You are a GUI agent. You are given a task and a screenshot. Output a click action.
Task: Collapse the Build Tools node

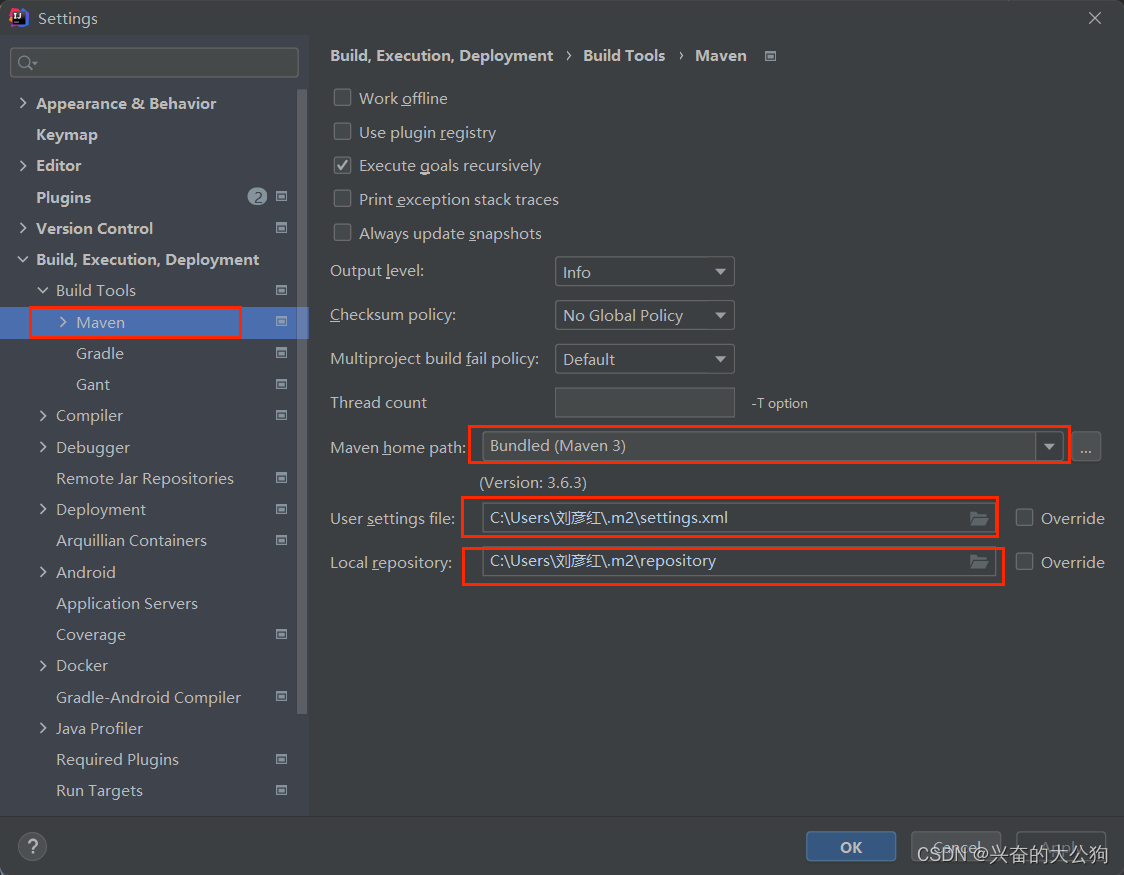(43, 290)
